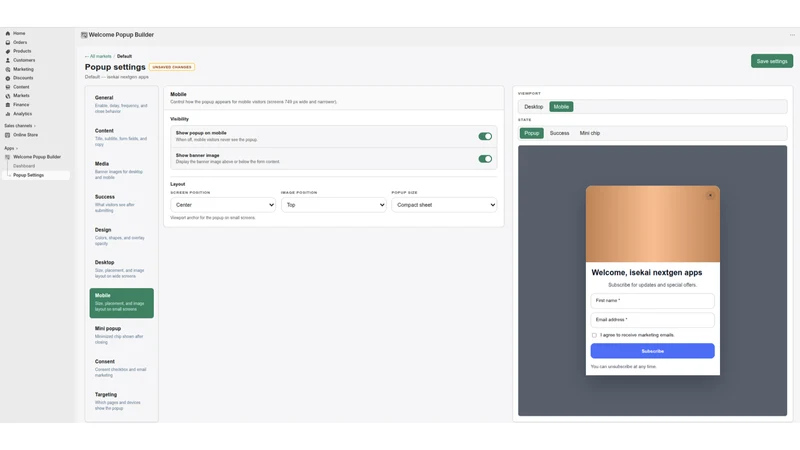The height and width of the screenshot is (450, 800).
Task: Click the Unsaved Changes badge
Action: pyautogui.click(x=172, y=67)
